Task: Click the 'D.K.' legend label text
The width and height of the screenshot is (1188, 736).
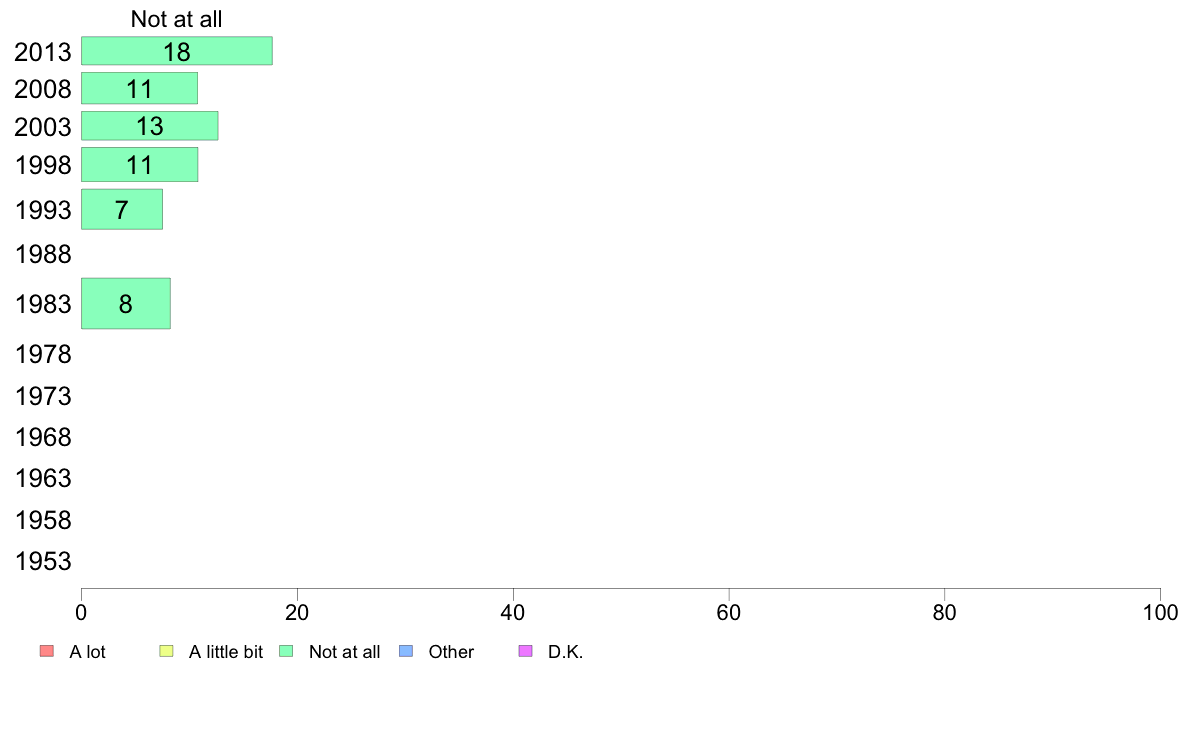Action: coord(565,652)
